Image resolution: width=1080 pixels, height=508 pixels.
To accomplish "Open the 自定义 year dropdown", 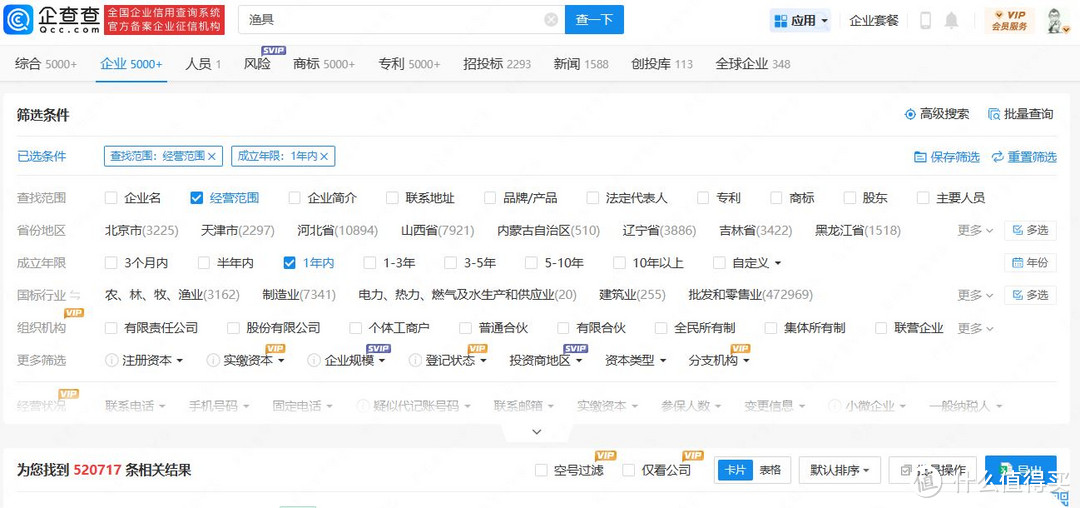I will 756,262.
